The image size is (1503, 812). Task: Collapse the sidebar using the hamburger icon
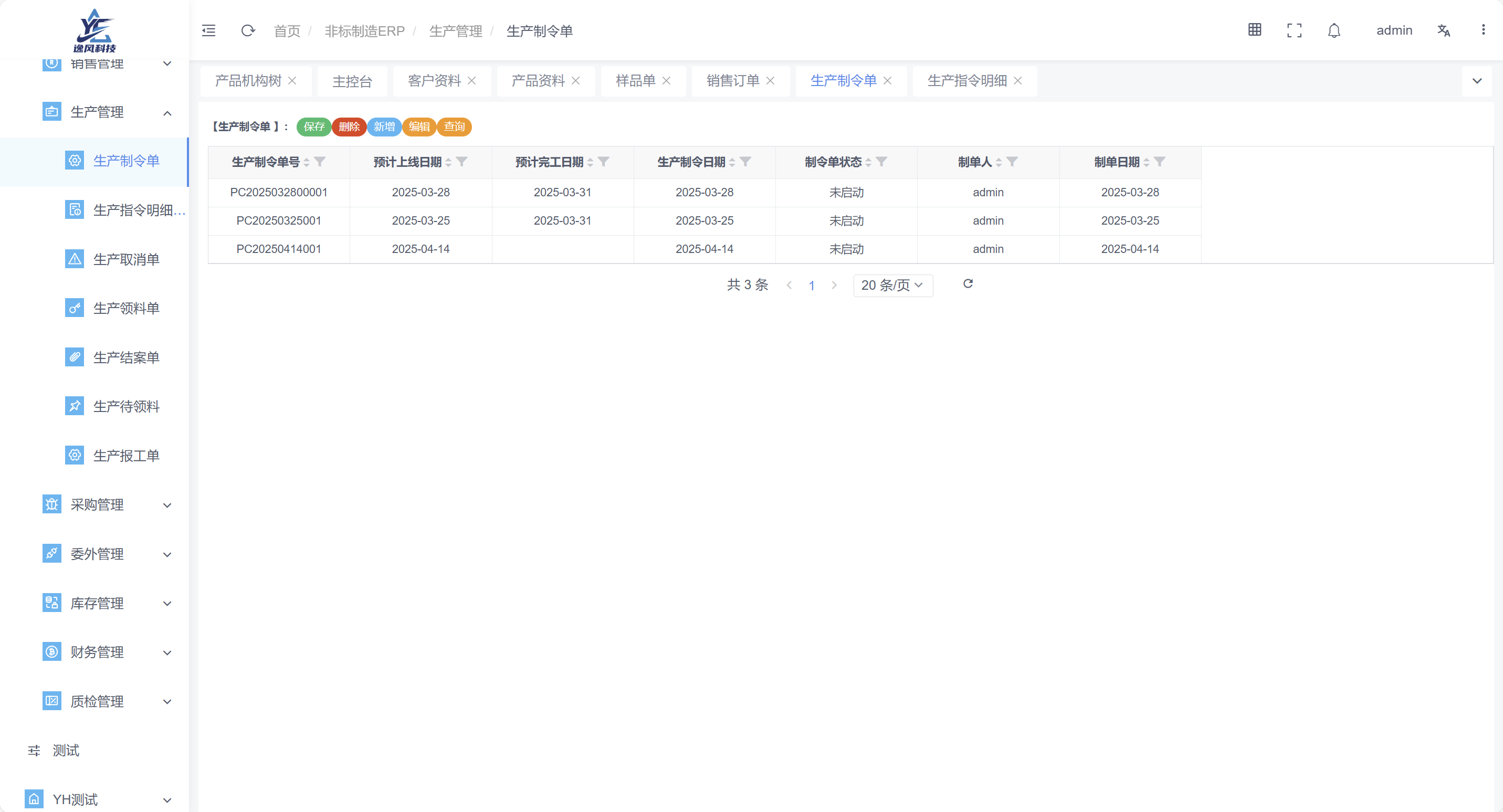pos(208,30)
